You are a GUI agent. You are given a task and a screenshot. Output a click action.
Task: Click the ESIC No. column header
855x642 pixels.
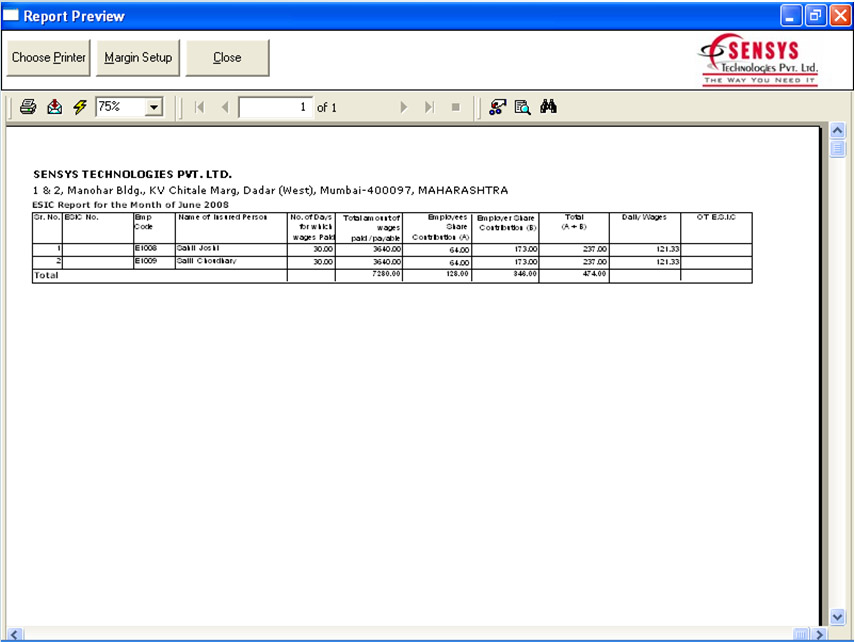[x=82, y=217]
